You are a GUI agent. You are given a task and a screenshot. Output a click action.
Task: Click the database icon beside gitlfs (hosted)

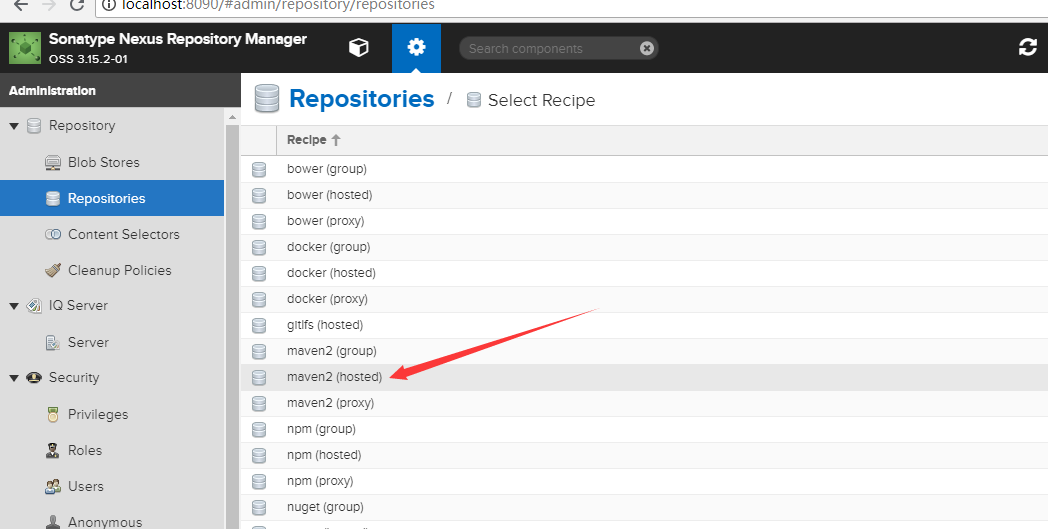(x=259, y=325)
